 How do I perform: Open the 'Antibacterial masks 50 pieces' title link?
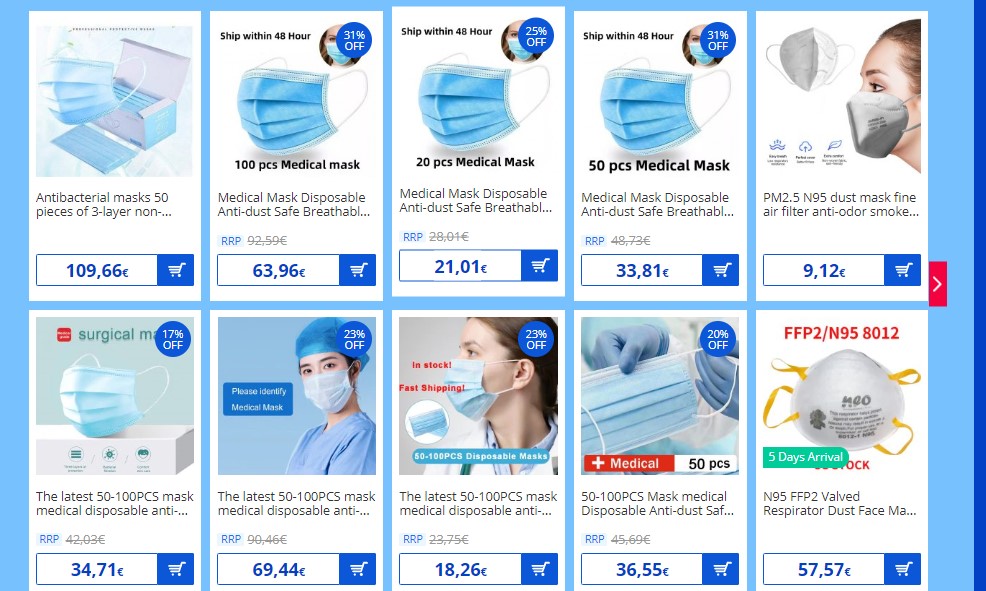click(x=104, y=204)
